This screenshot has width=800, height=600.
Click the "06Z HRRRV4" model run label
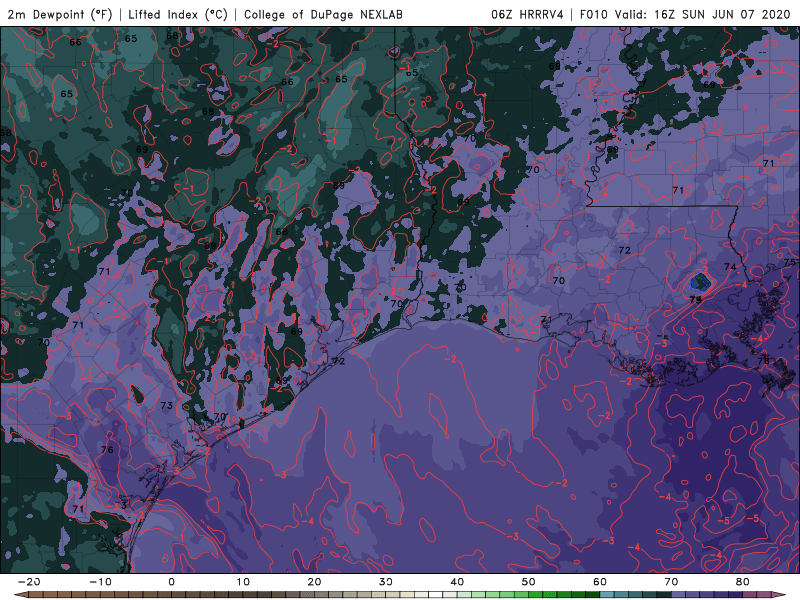click(527, 14)
